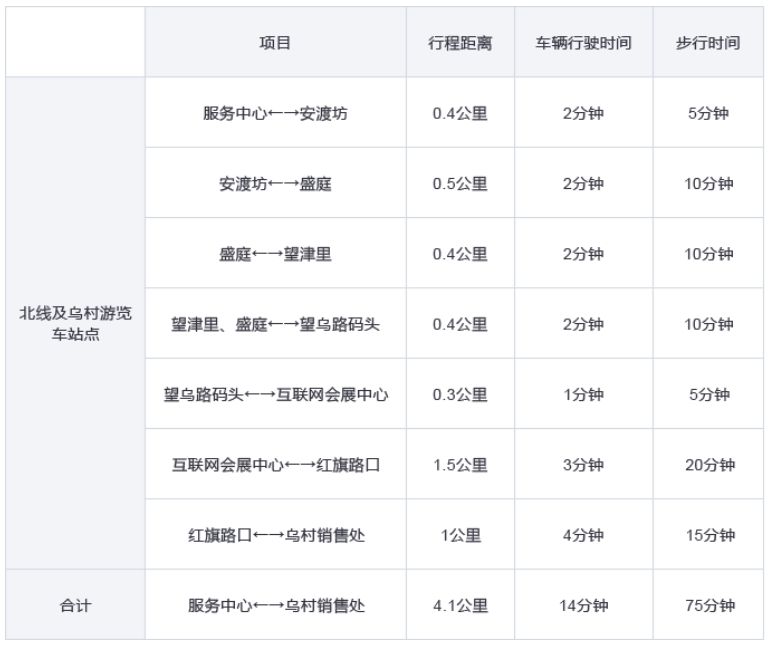
Task: Click the 盛庭←→望津里 route cell
Action: click(x=275, y=254)
